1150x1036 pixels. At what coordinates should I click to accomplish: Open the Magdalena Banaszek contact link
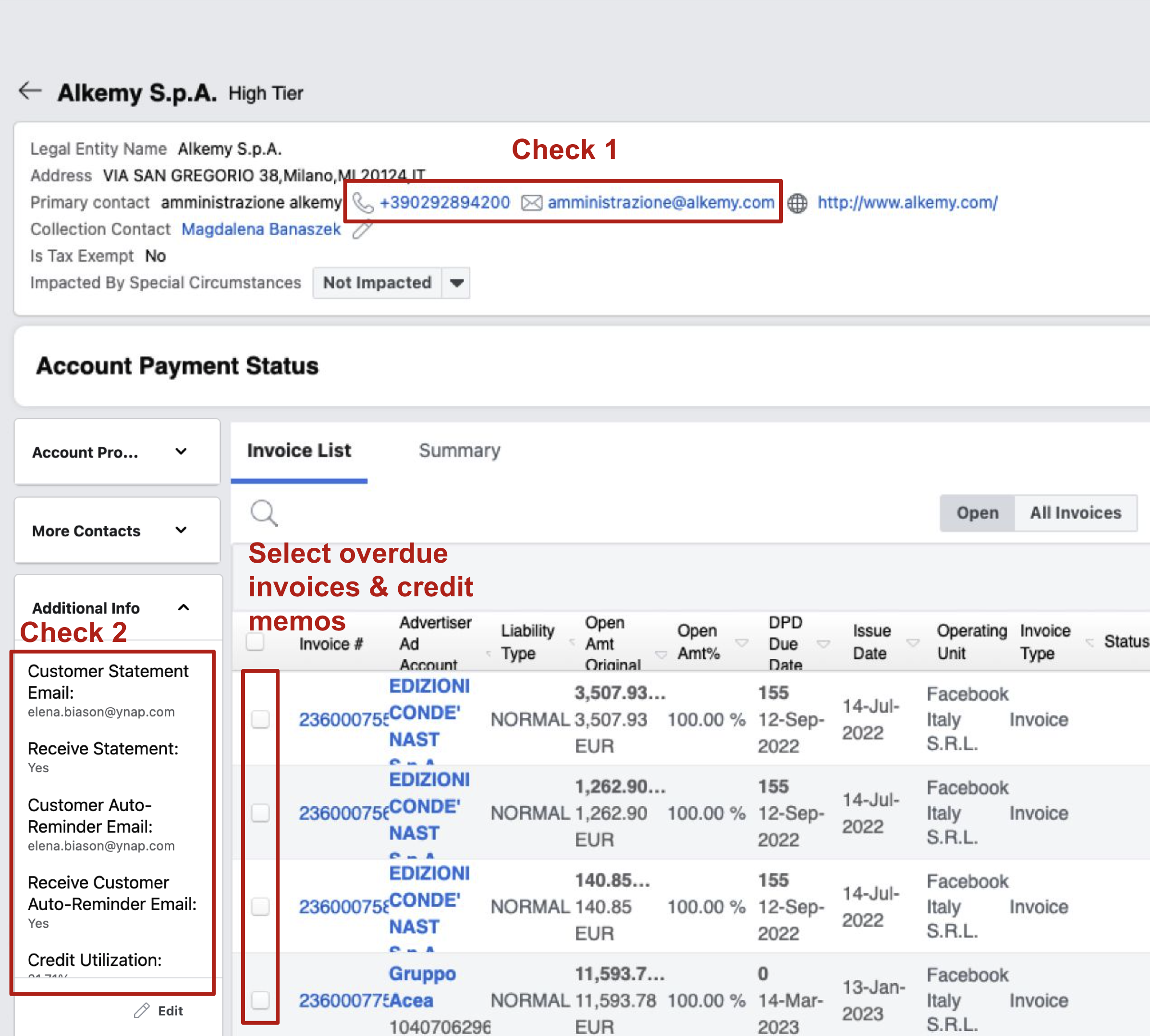261,229
